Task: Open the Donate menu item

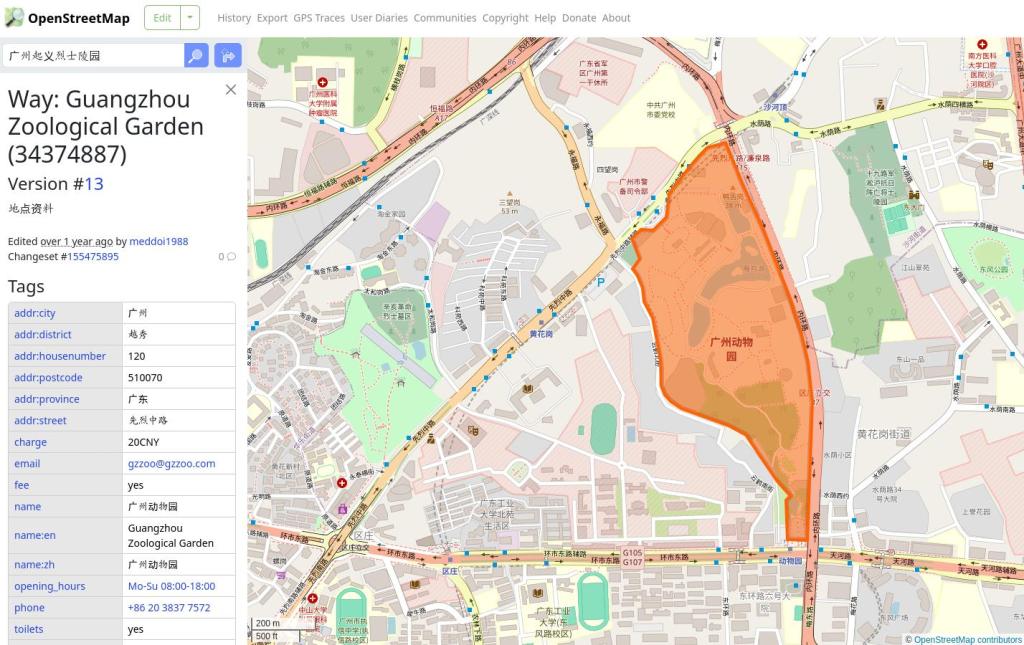Action: coord(579,18)
